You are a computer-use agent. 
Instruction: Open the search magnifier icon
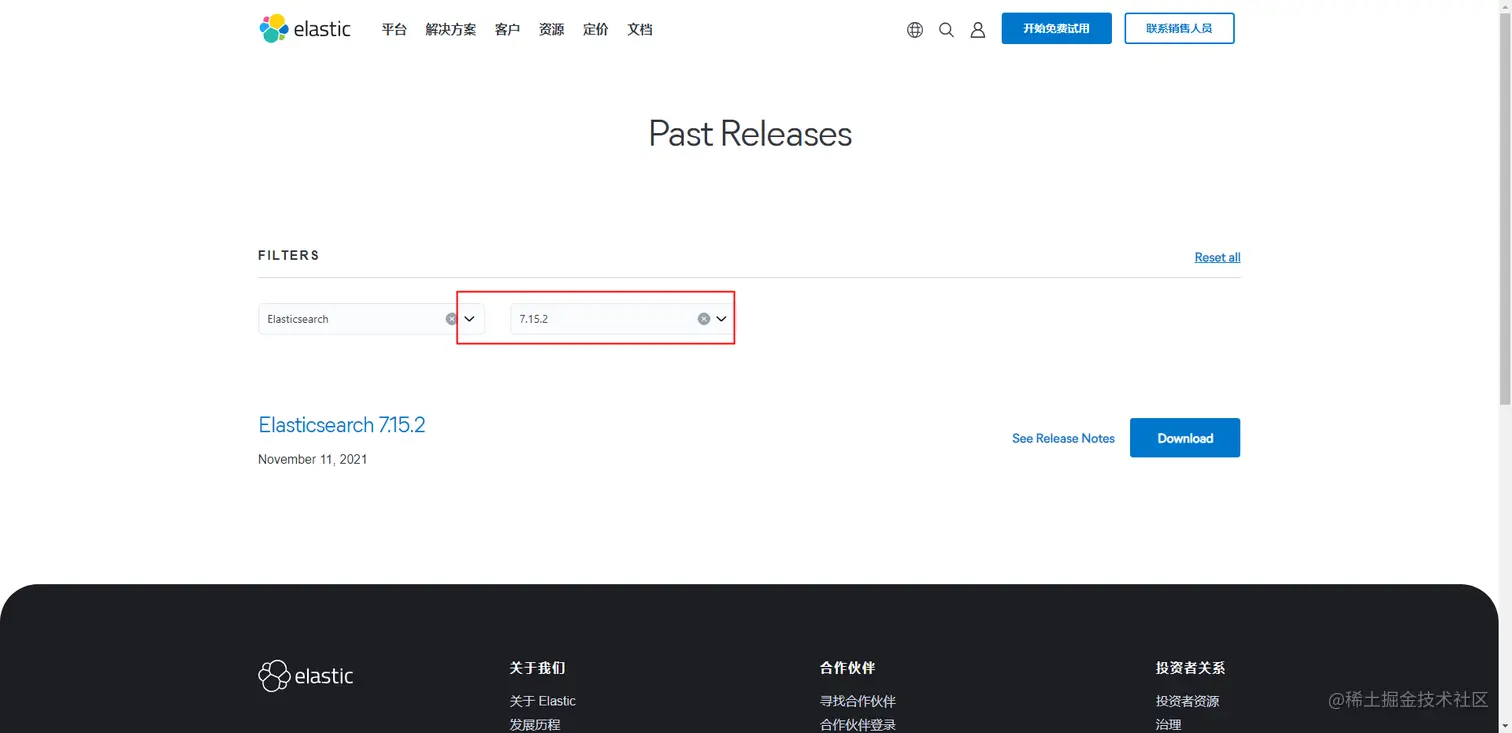point(946,30)
